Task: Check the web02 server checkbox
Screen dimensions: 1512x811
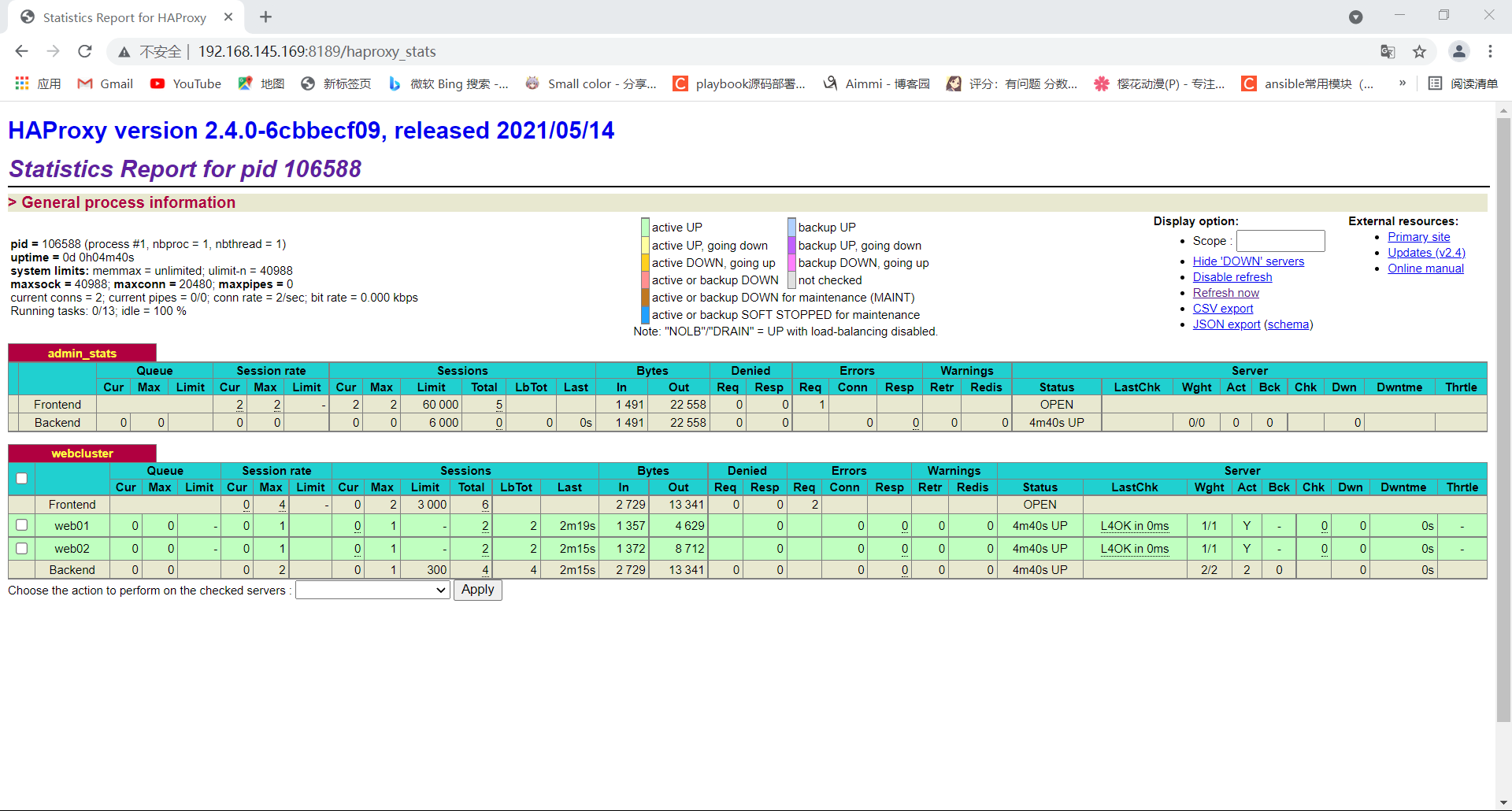Action: pos(22,548)
